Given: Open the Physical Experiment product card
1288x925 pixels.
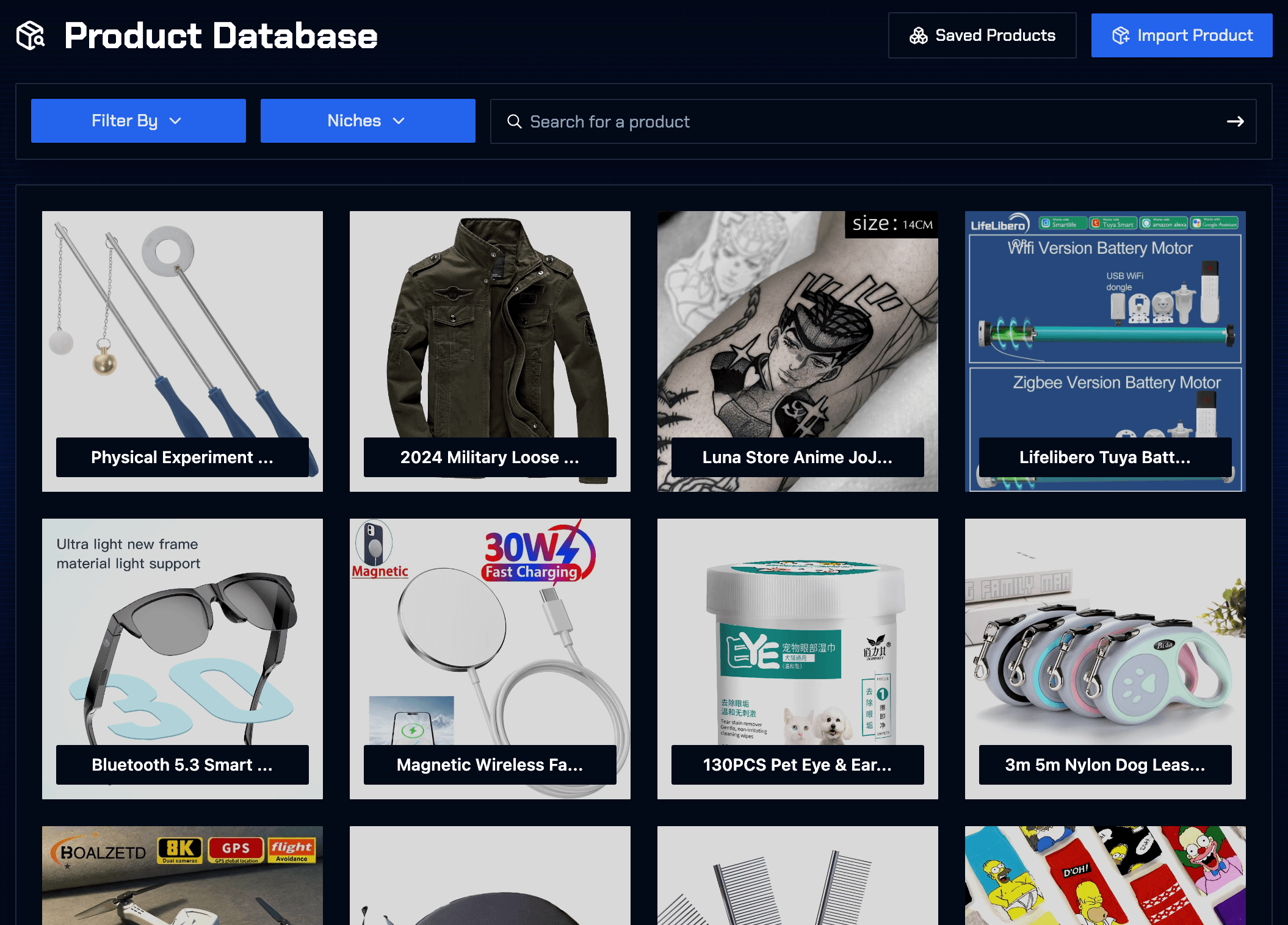Looking at the screenshot, I should [183, 351].
